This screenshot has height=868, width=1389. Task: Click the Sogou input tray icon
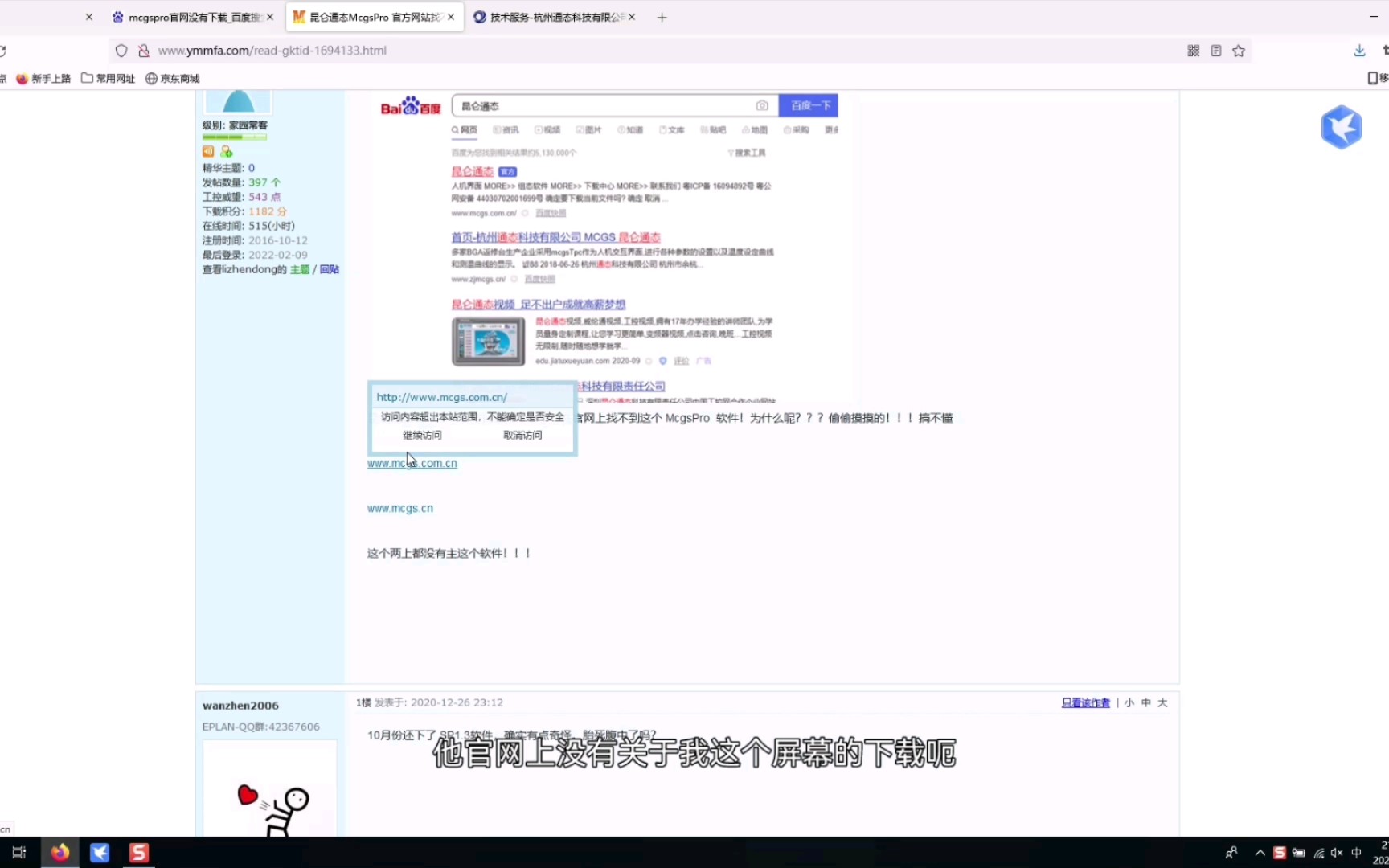point(1279,853)
